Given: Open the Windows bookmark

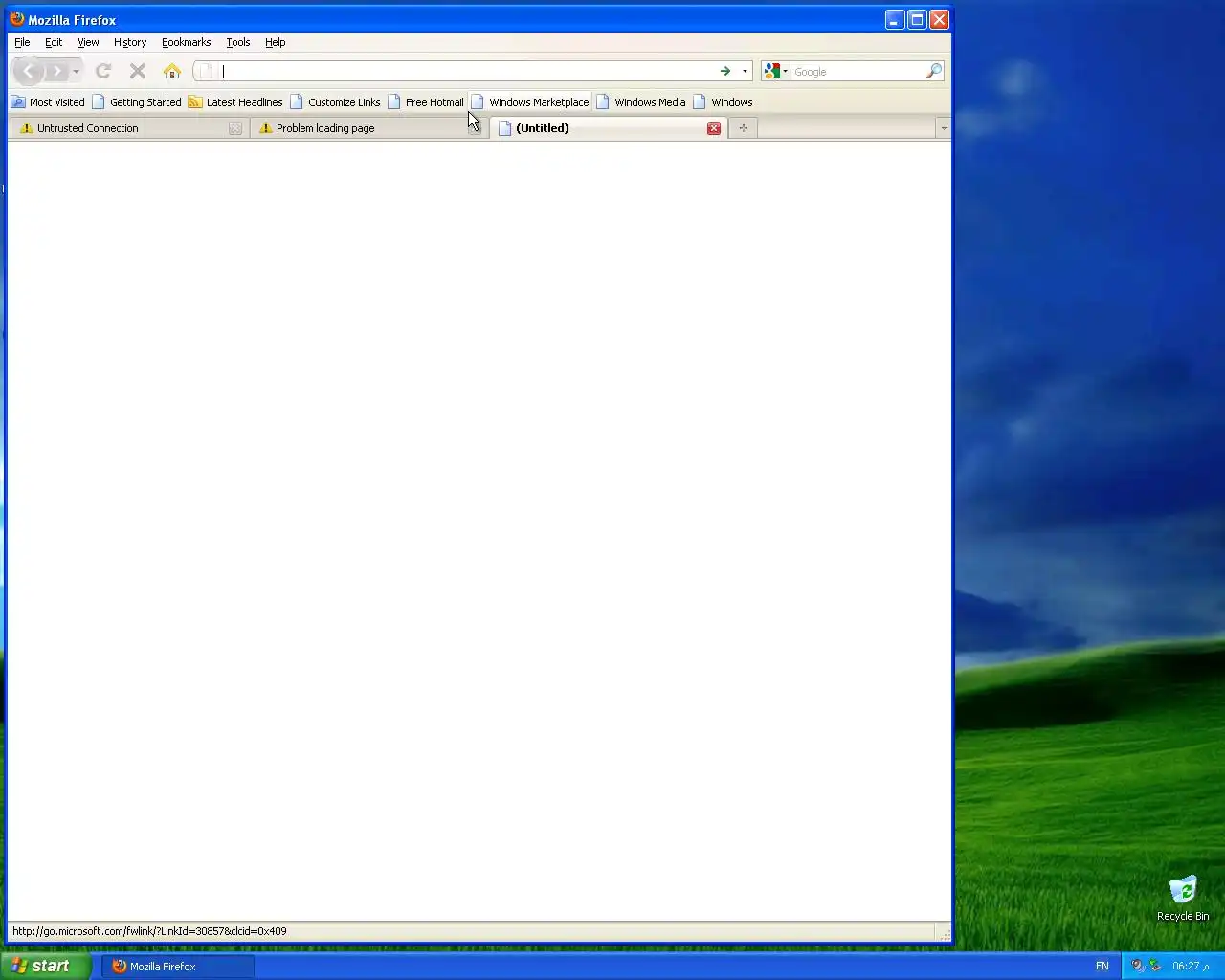Looking at the screenshot, I should (723, 102).
